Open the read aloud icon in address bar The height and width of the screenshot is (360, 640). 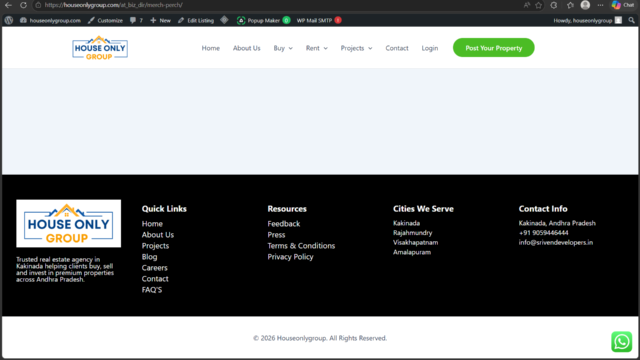pyautogui.click(x=527, y=5)
